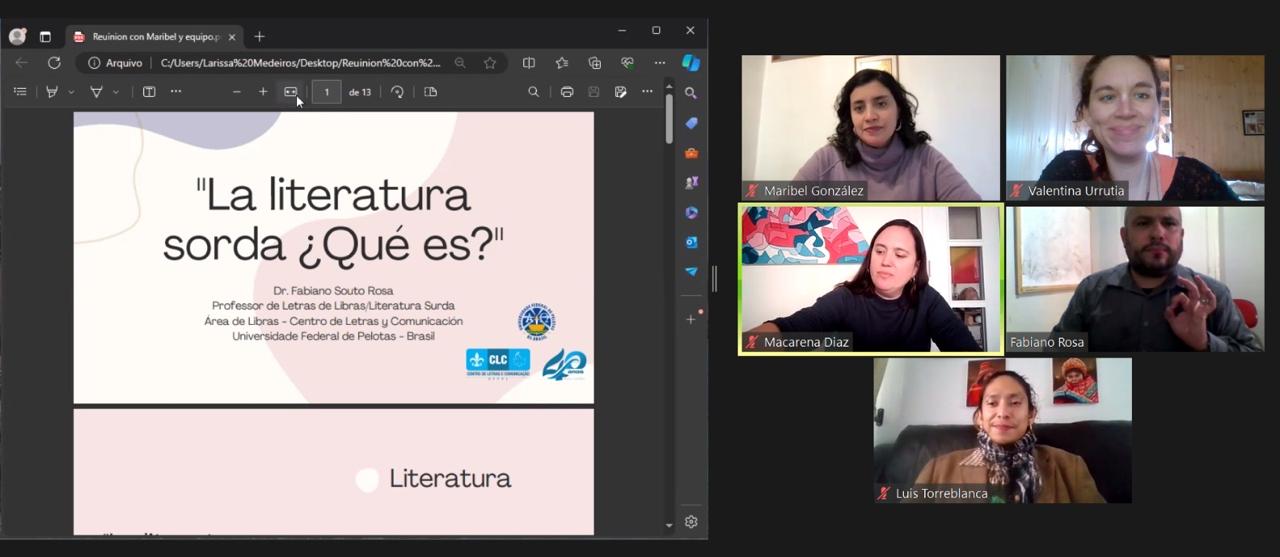
Task: Click the page number input field
Action: click(x=326, y=92)
